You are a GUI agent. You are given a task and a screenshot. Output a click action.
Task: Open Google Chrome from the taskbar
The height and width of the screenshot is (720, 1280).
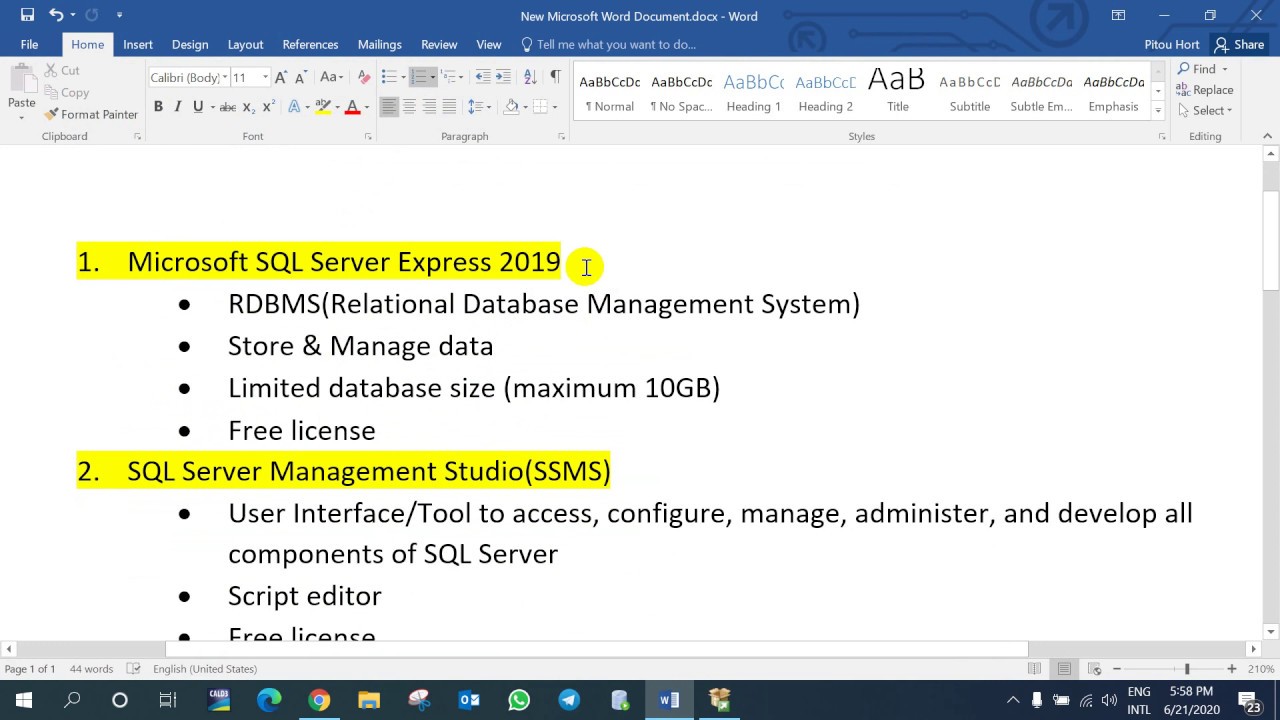point(319,700)
